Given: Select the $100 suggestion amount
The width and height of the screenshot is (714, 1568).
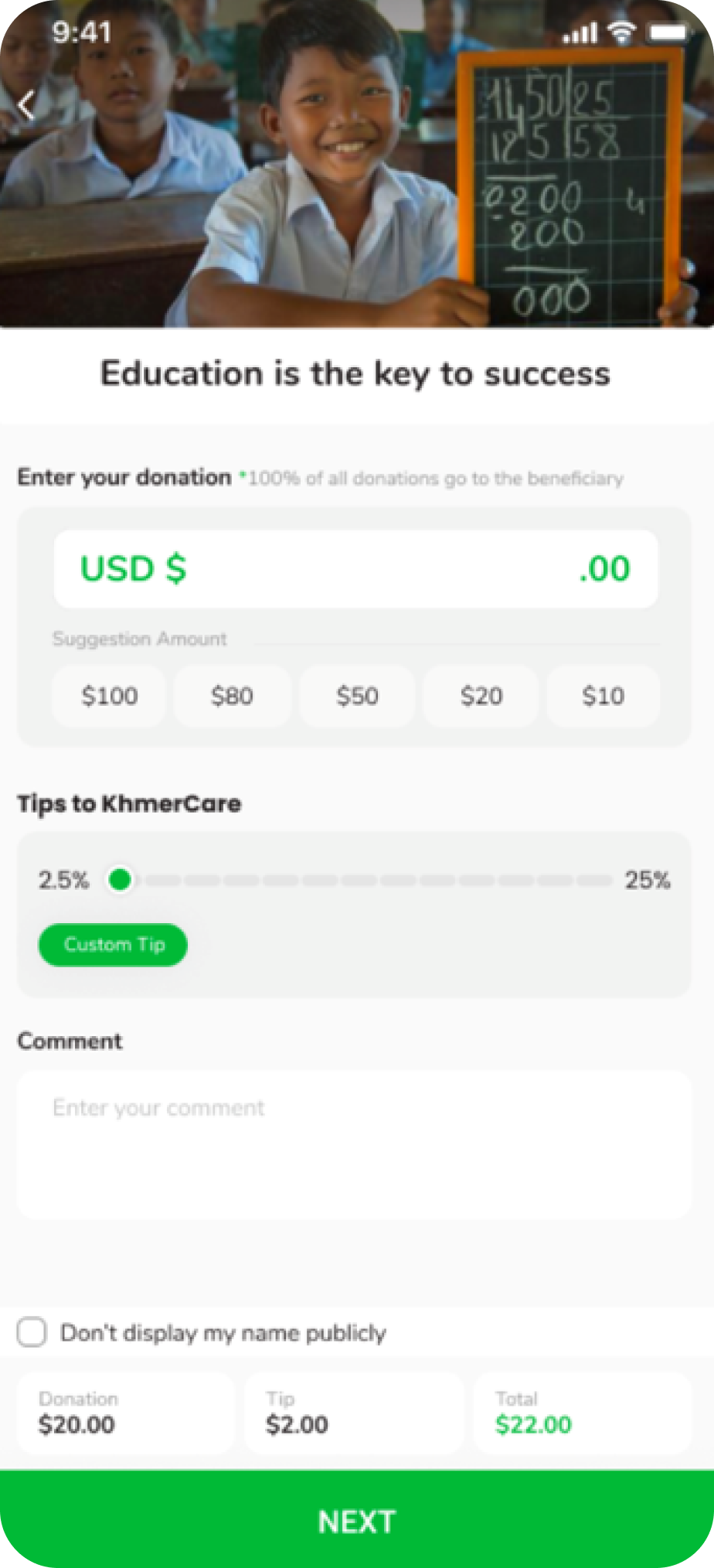Looking at the screenshot, I should point(109,696).
